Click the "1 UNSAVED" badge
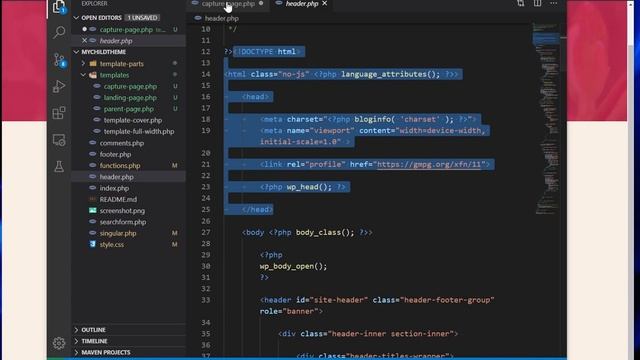Viewport: 640px width, 360px height. tap(142, 18)
